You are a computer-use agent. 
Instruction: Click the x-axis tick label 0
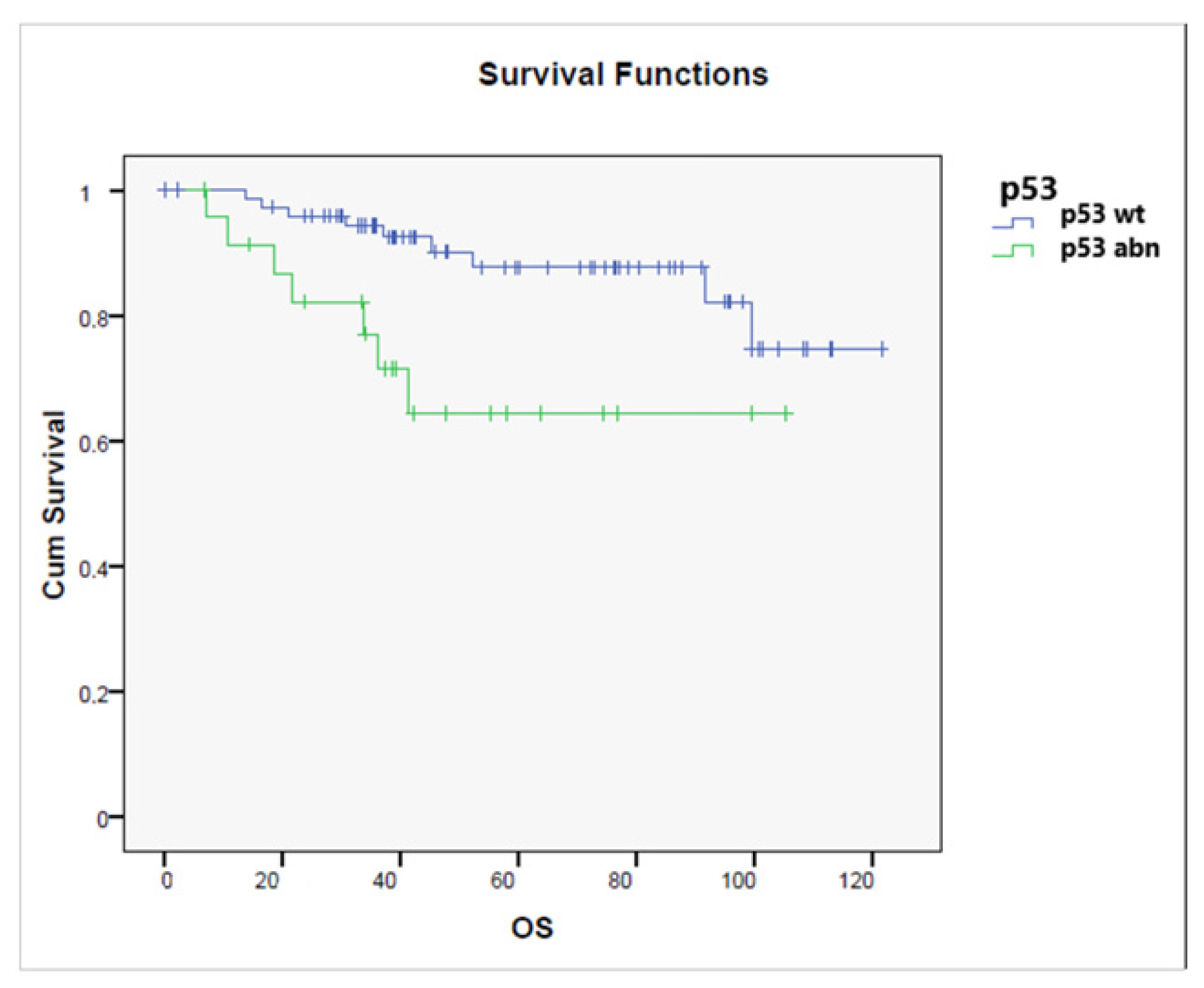(166, 880)
